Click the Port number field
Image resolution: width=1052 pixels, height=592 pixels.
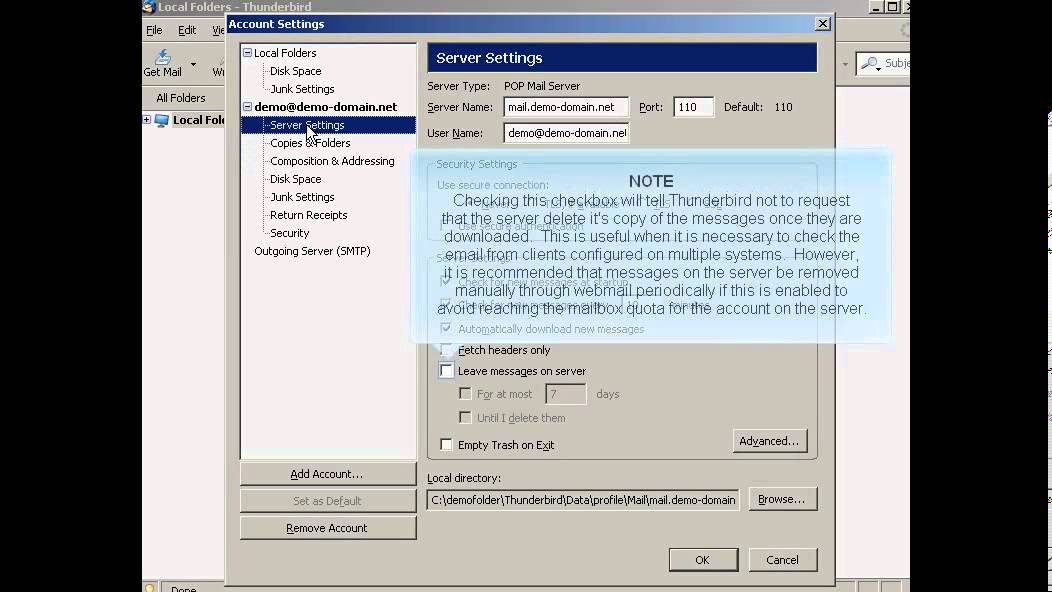pos(693,107)
